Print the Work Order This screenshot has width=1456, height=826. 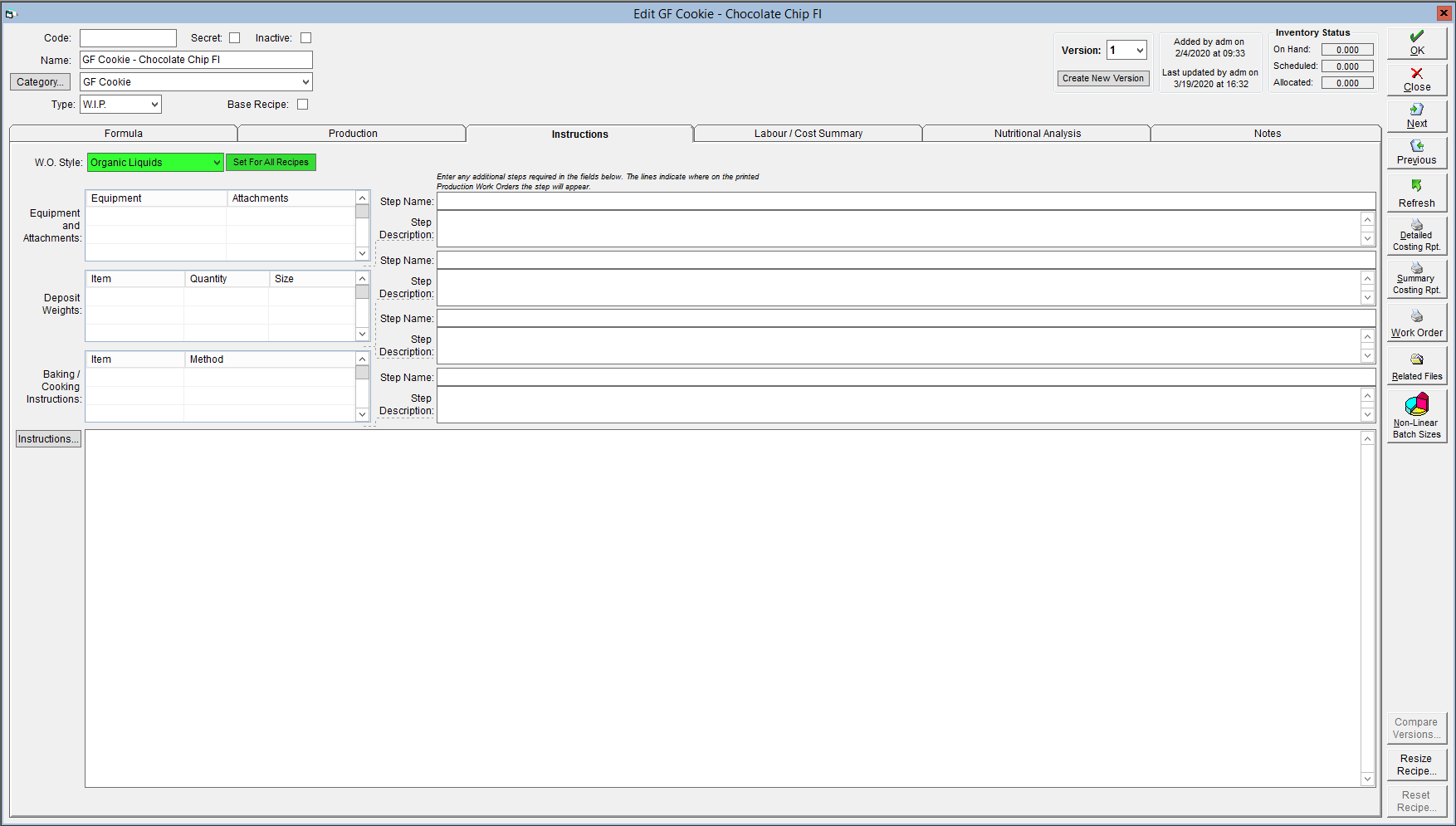tap(1417, 323)
